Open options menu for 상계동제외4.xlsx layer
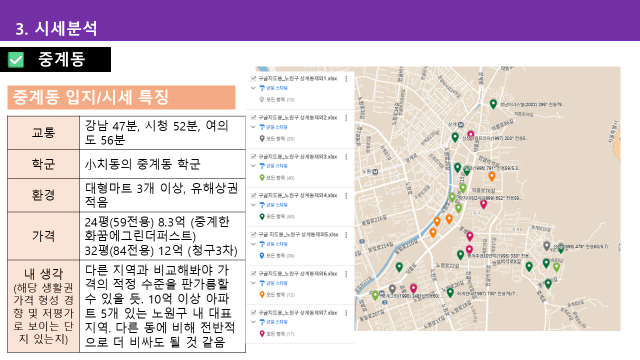The image size is (640, 360). (x=346, y=196)
